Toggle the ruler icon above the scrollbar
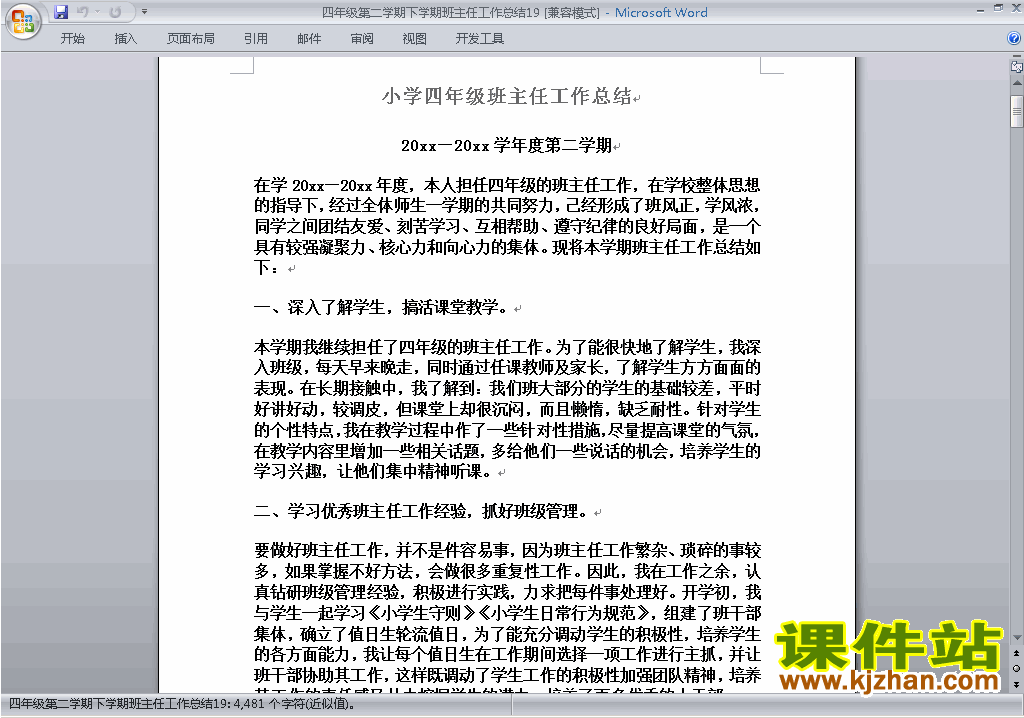Screen dimensions: 1024x718 pyautogui.click(x=1017, y=66)
